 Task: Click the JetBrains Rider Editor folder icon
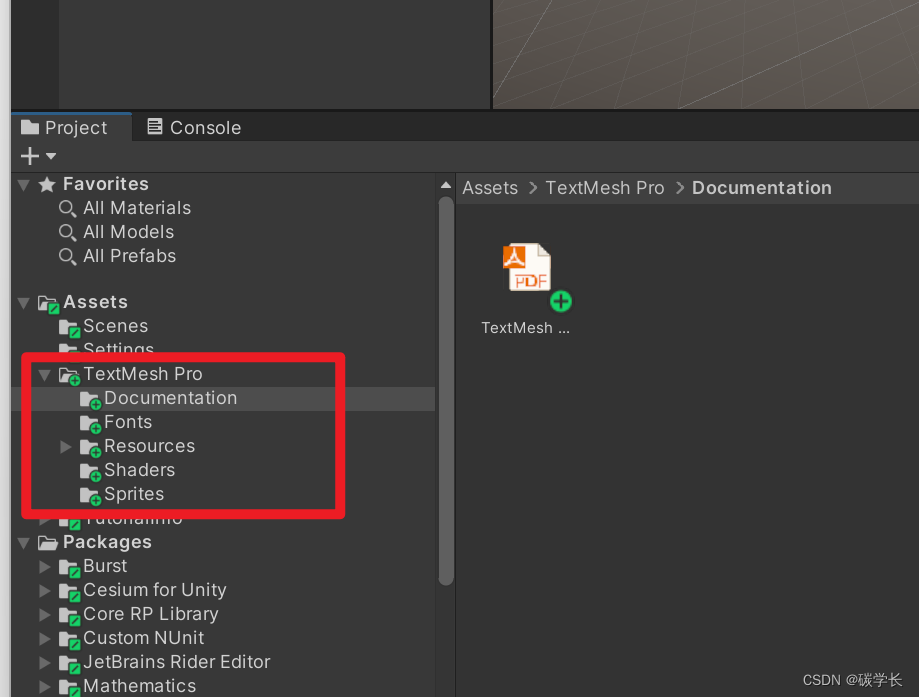(69, 665)
